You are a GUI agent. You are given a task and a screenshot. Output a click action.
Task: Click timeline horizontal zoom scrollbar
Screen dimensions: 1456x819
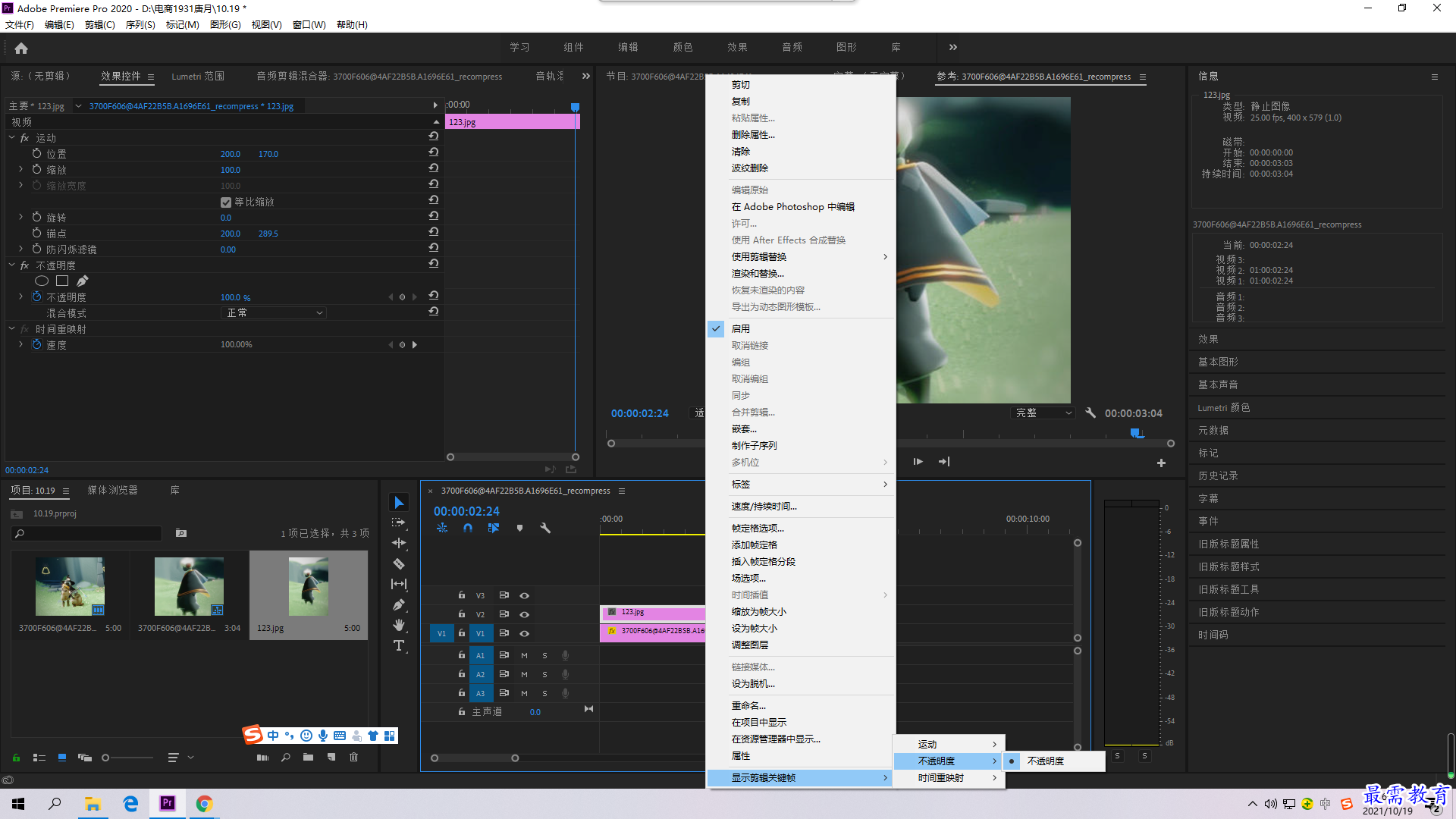click(475, 758)
